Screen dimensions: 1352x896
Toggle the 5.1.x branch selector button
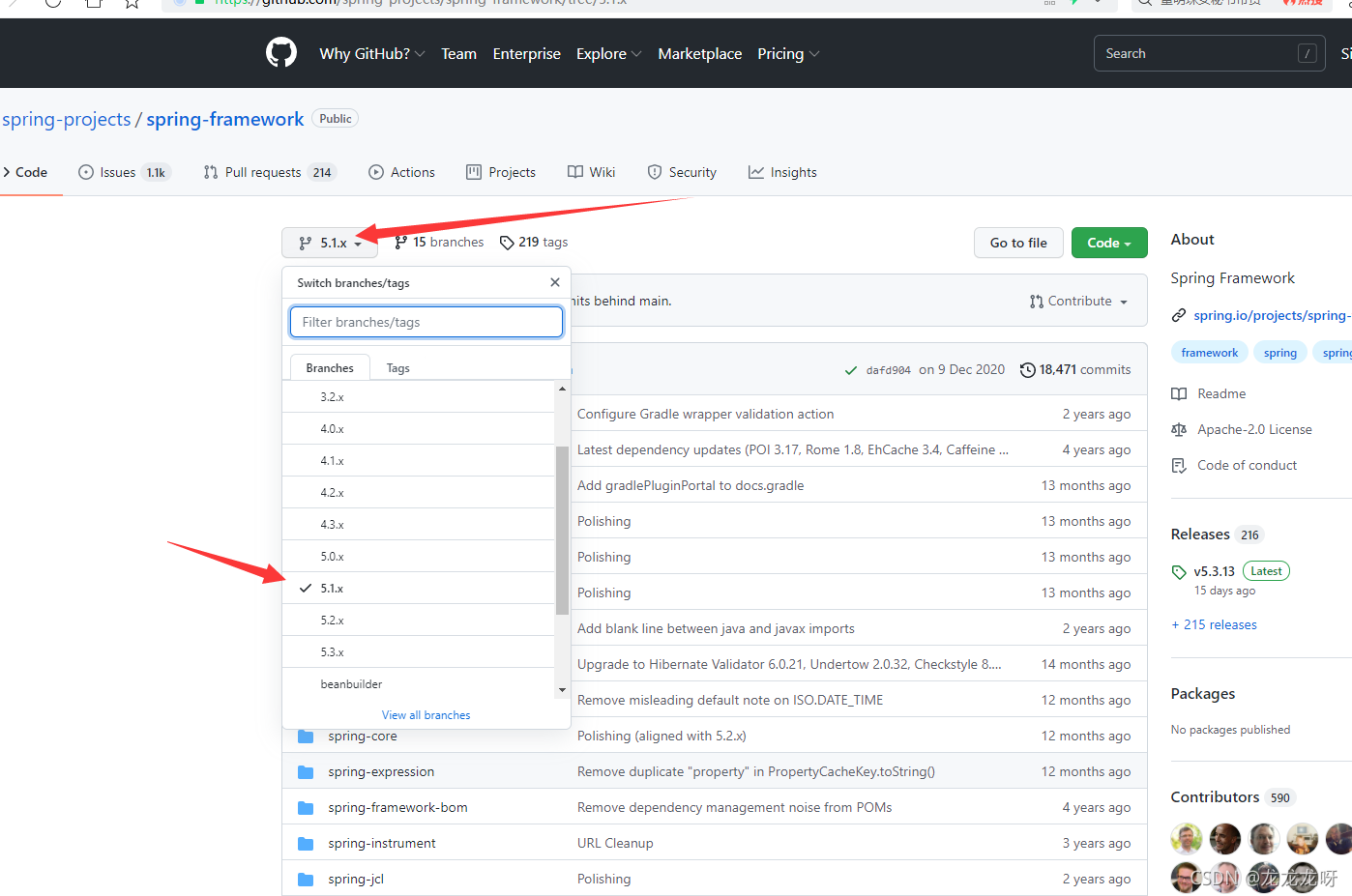click(330, 243)
